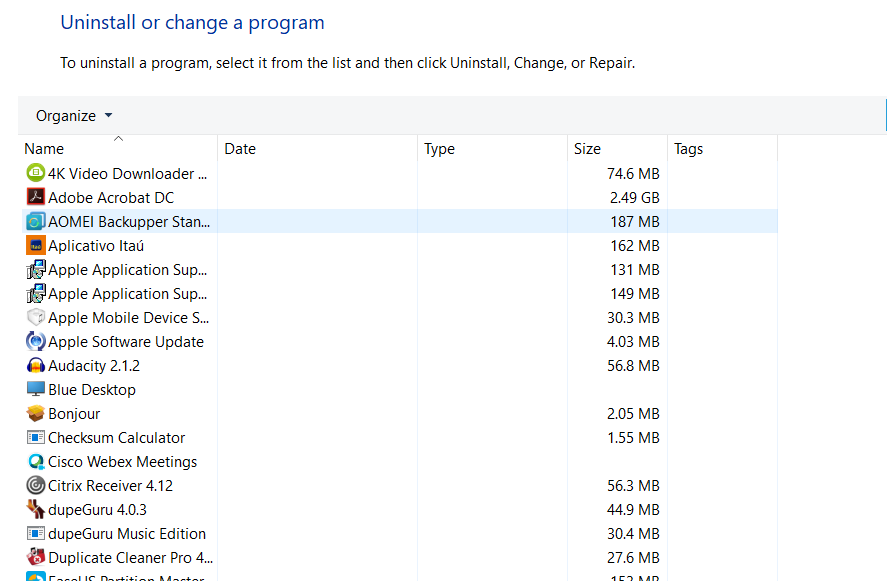The width and height of the screenshot is (887, 581).
Task: Click the dupeGuru Music Edition icon
Action: tap(36, 533)
